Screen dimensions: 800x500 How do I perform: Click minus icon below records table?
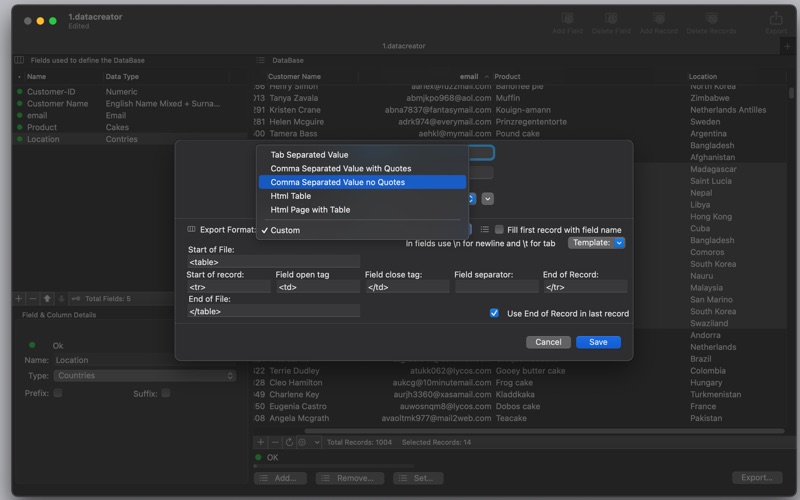click(275, 442)
